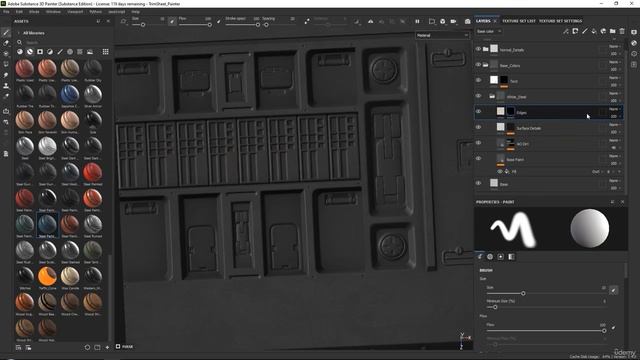640x360 pixels.
Task: Hide the Base_Colors folder layer
Action: 478,64
